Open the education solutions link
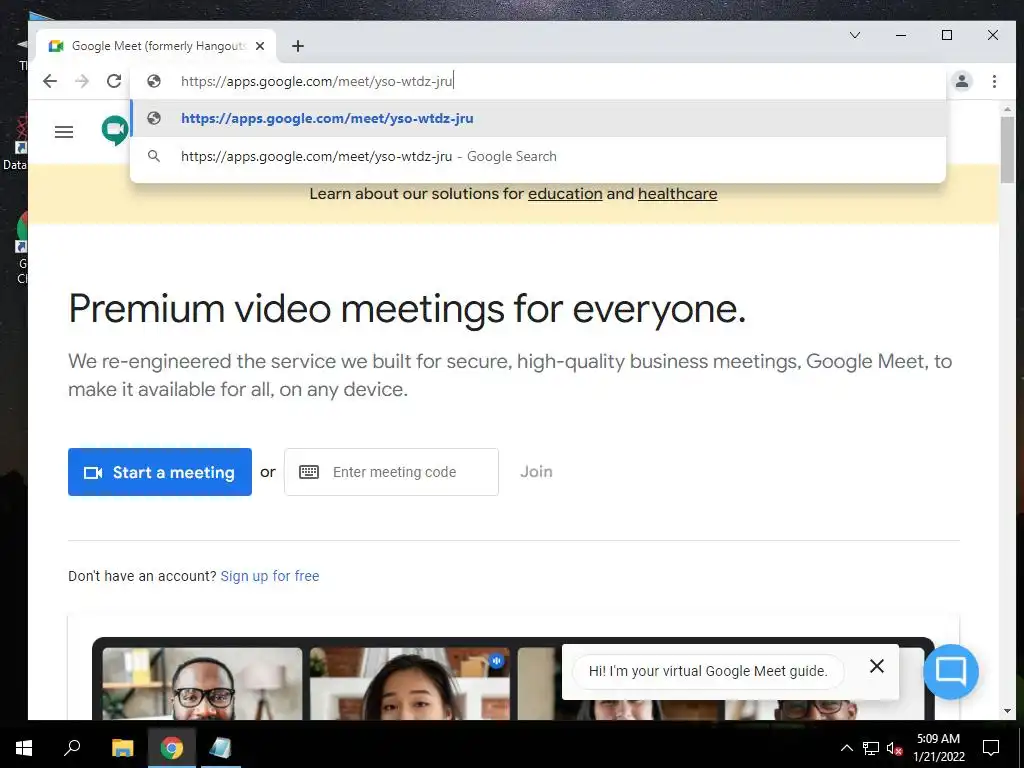The image size is (1024, 768). tap(565, 194)
